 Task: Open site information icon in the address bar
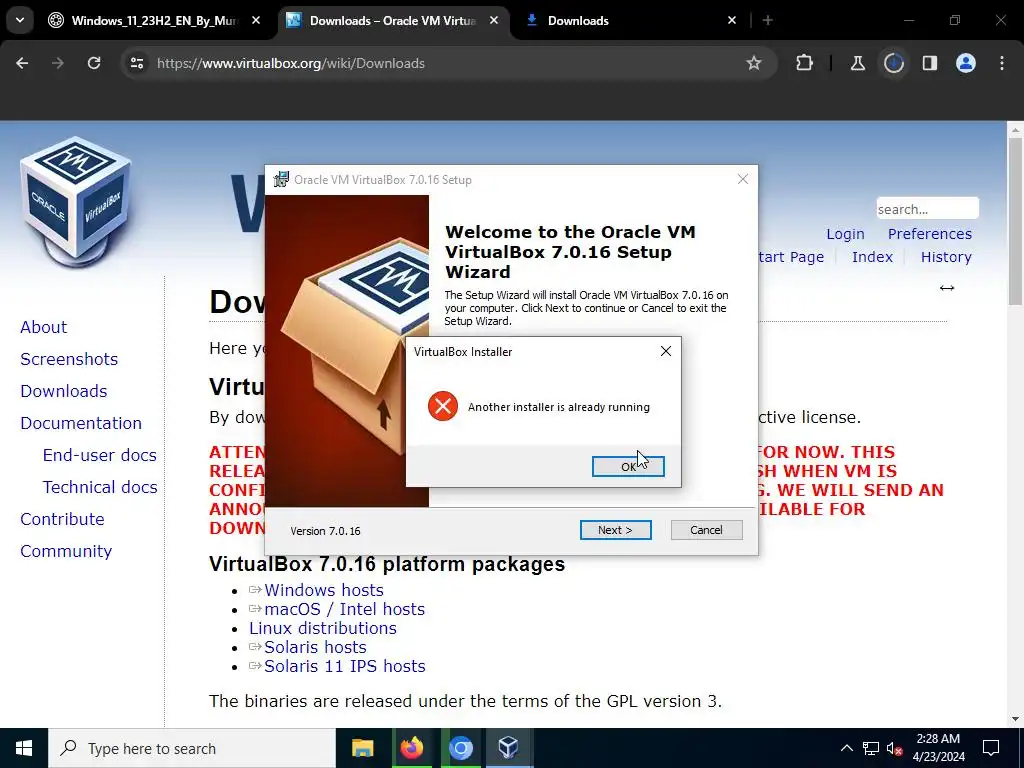136,63
